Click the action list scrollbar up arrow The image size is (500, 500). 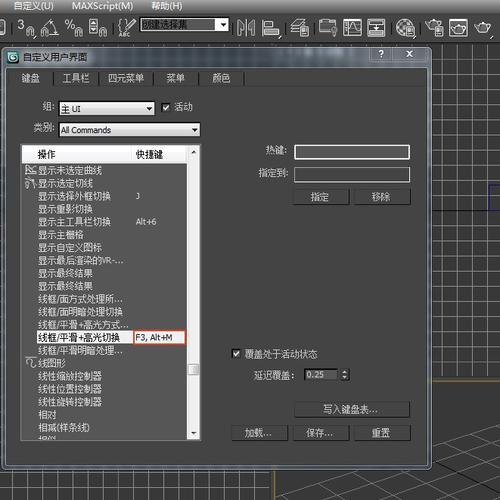[x=193, y=152]
